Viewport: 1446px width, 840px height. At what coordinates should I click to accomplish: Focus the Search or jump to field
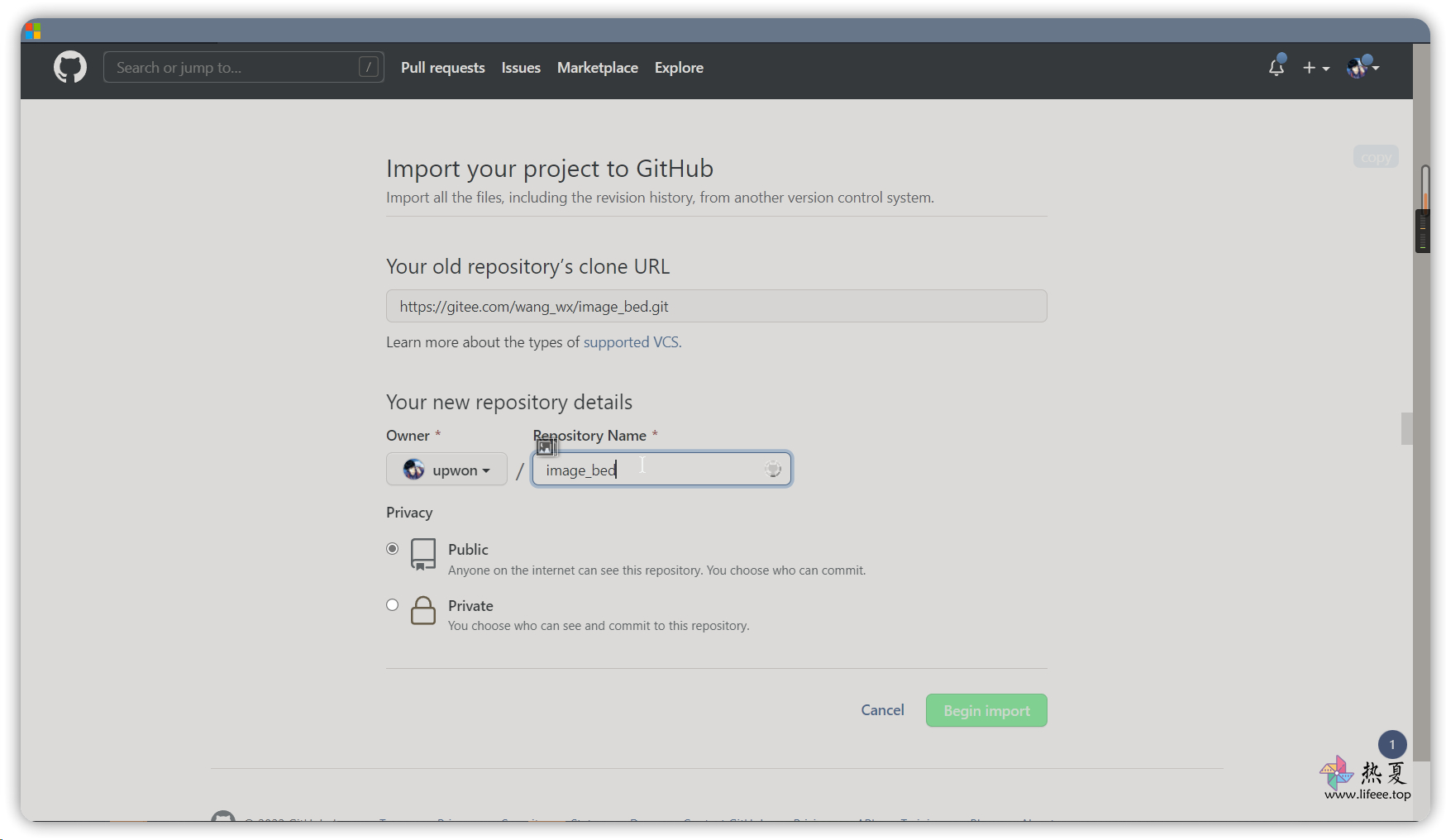coord(244,67)
